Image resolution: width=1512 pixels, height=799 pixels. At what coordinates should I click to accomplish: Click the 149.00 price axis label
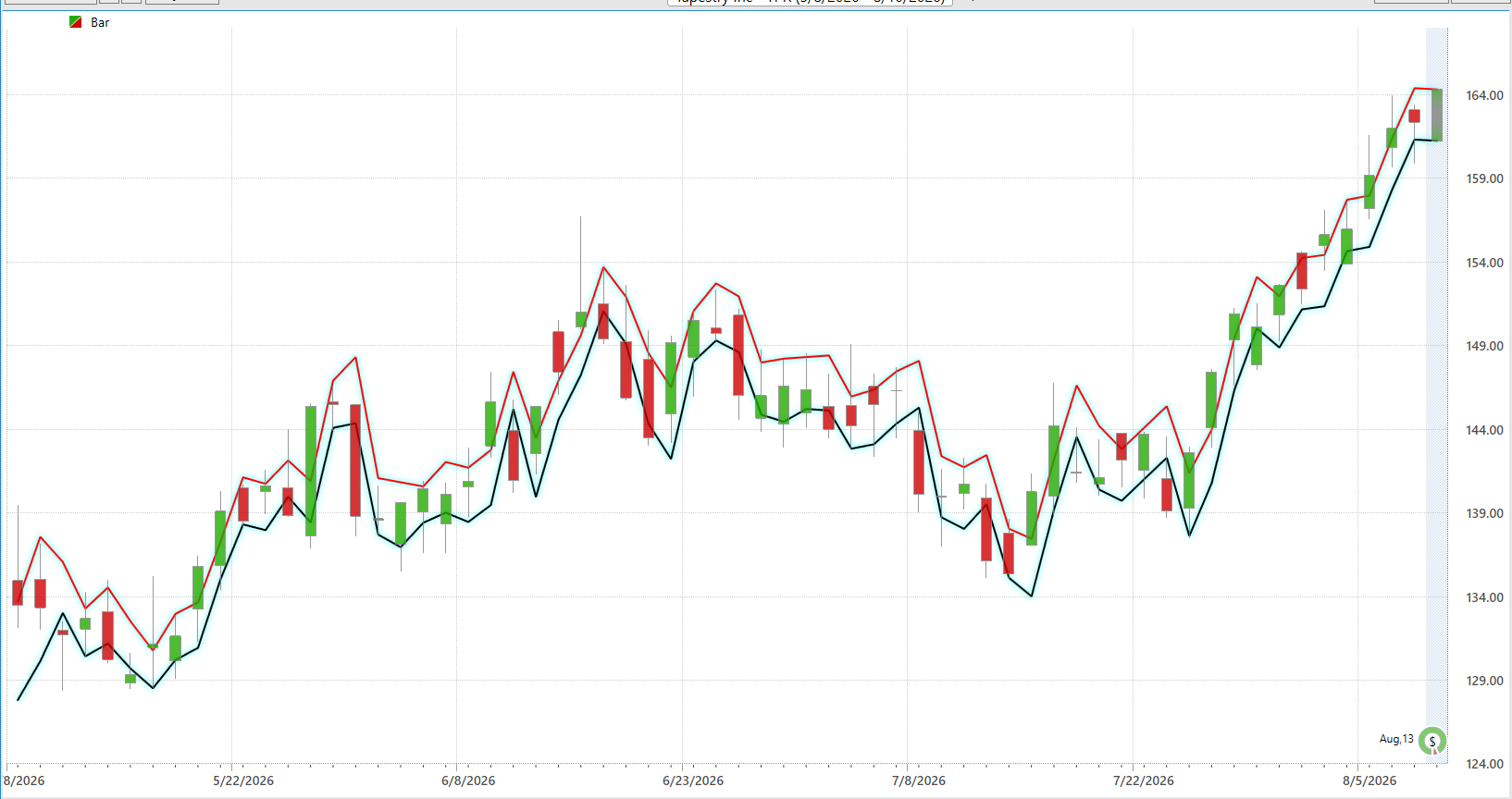coord(1484,346)
